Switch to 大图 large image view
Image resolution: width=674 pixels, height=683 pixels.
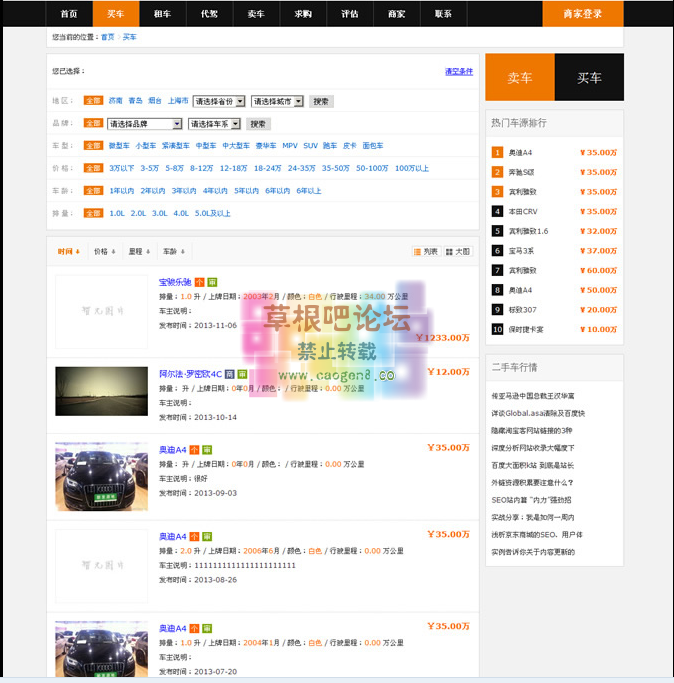[x=457, y=252]
